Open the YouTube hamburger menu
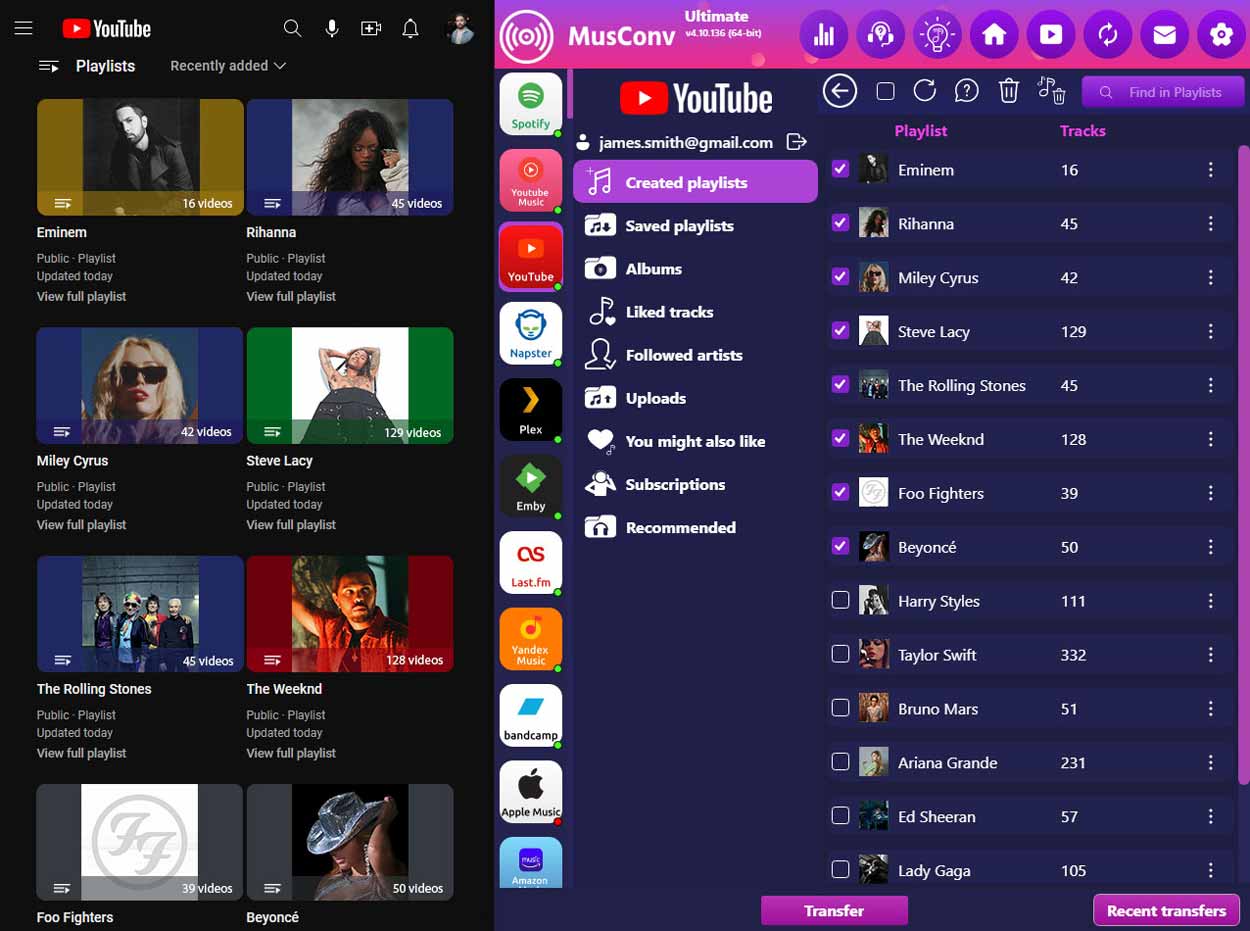Image resolution: width=1250 pixels, height=931 pixels. click(24, 29)
